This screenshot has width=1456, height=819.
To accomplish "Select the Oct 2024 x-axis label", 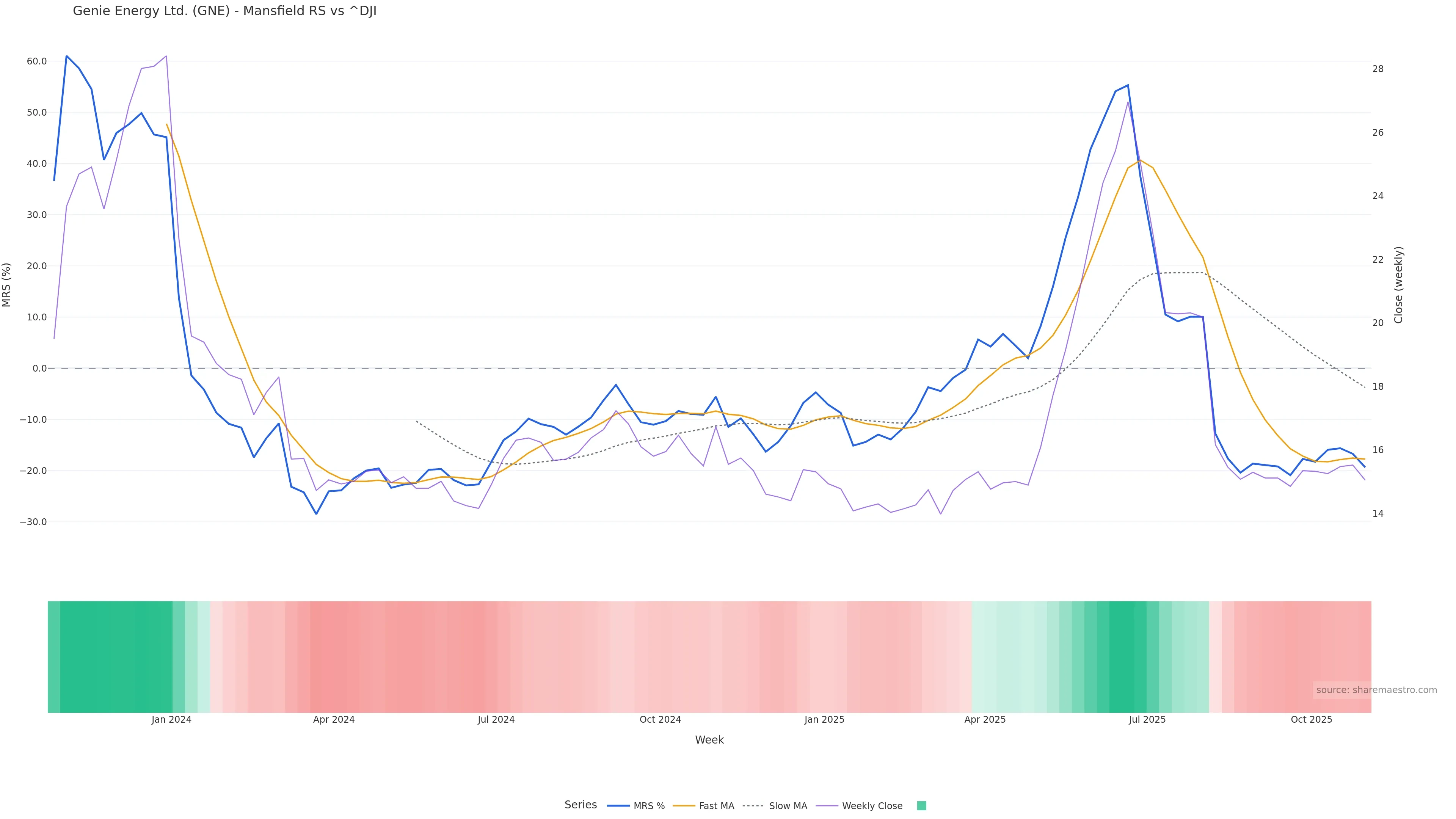I will pyautogui.click(x=660, y=720).
